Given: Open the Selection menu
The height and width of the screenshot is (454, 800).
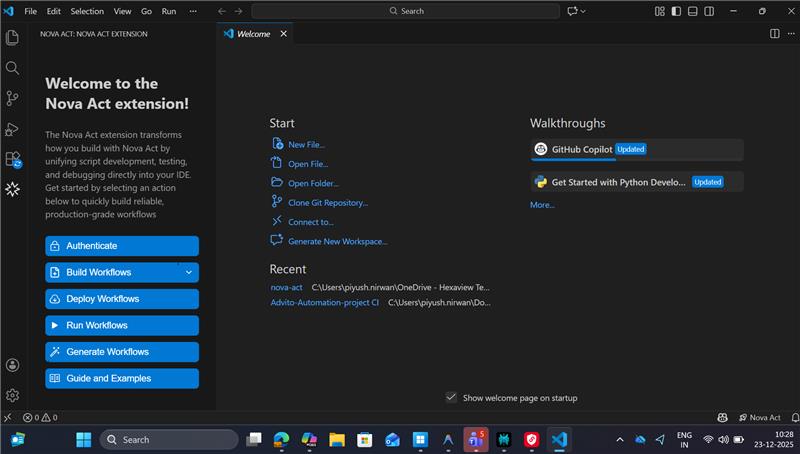Looking at the screenshot, I should pyautogui.click(x=87, y=11).
